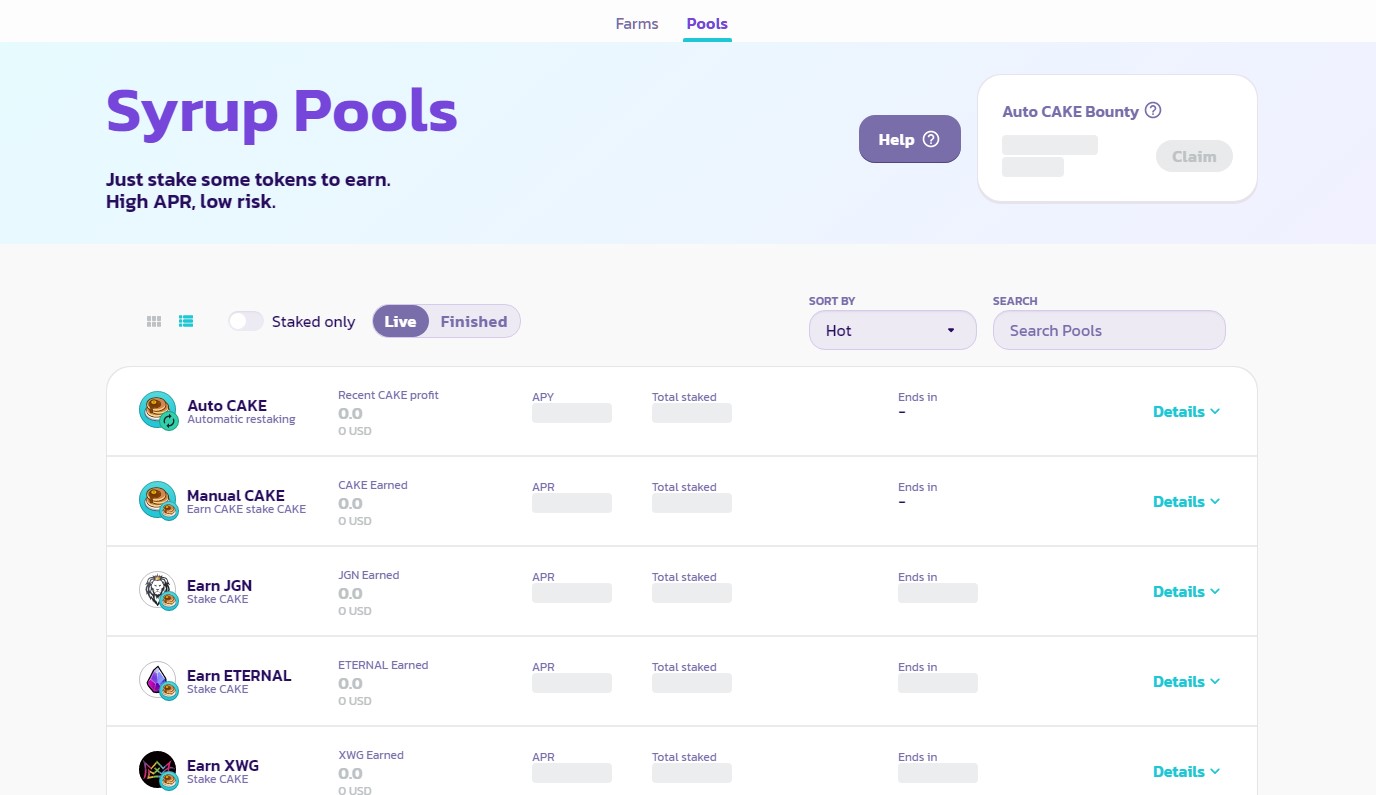Viewport: 1376px width, 795px height.
Task: Click the XWG Earned label
Action: [x=371, y=755]
